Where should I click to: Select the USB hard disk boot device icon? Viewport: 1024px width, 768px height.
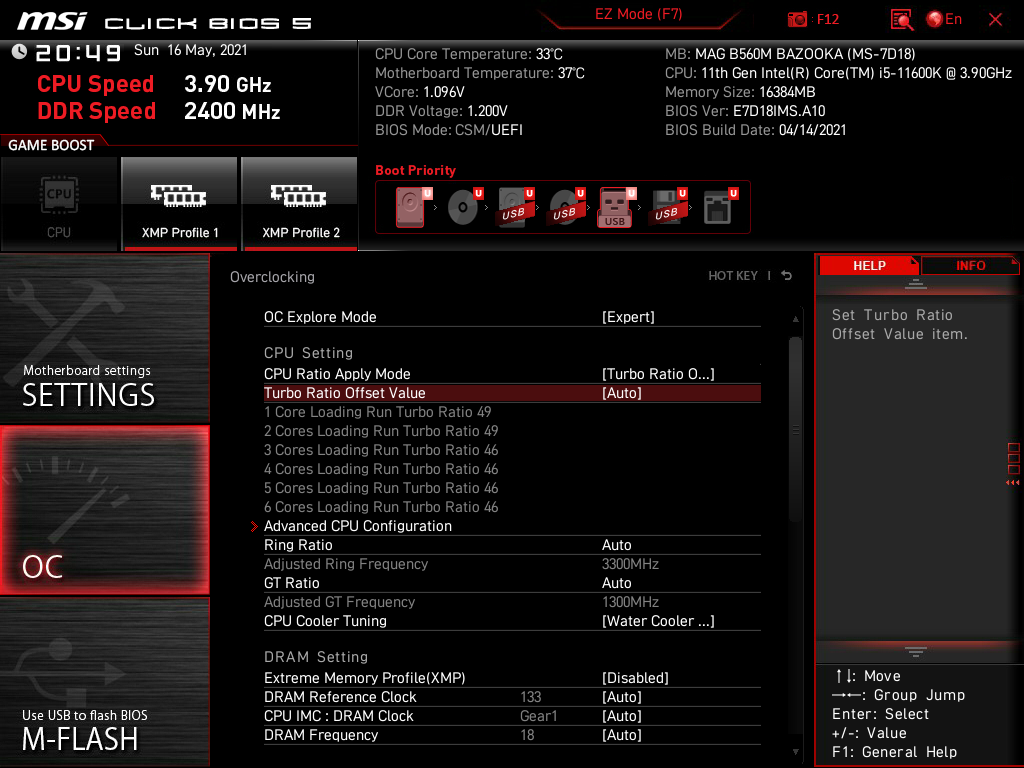516,207
